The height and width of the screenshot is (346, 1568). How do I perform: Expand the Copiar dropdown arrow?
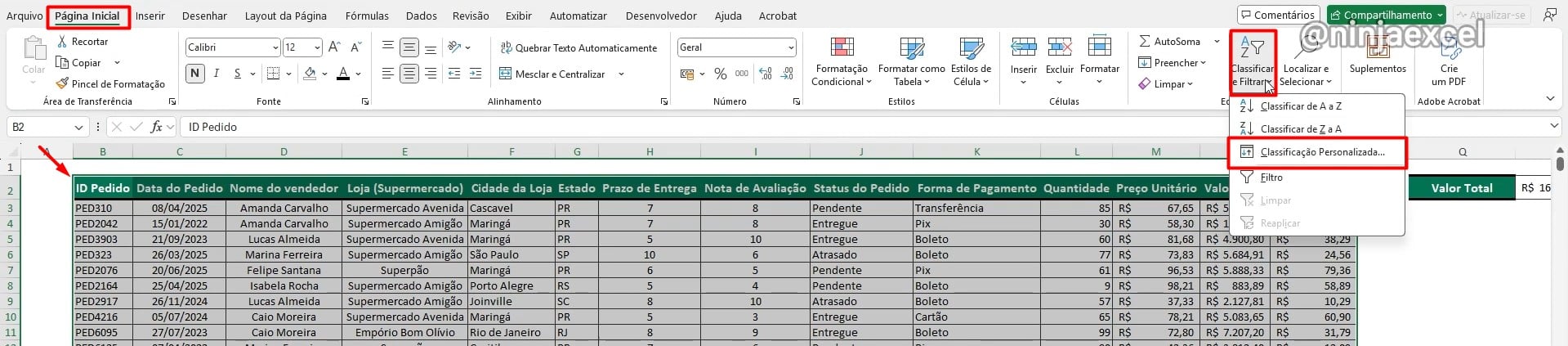point(117,63)
